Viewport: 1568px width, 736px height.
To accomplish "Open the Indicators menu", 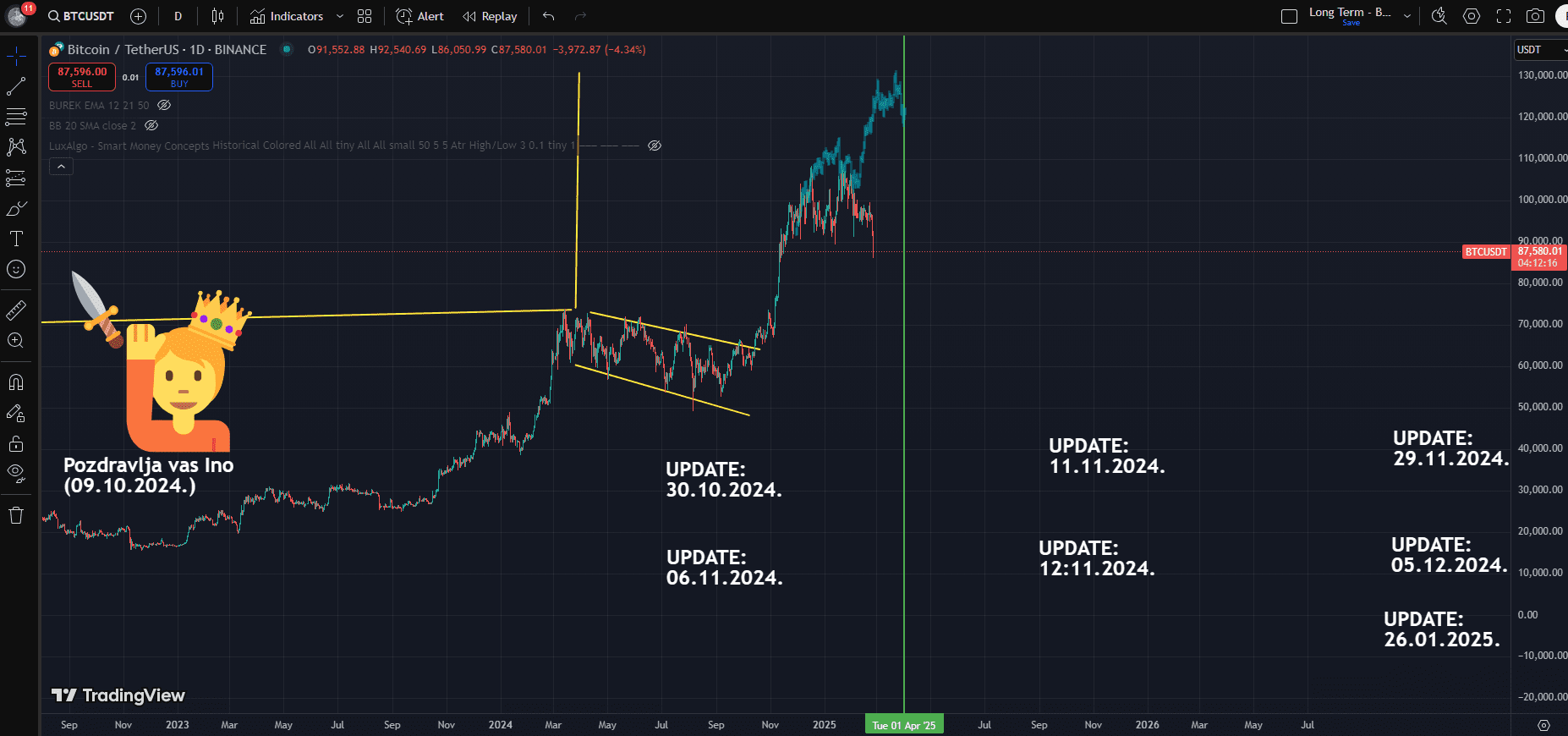I will (x=288, y=16).
